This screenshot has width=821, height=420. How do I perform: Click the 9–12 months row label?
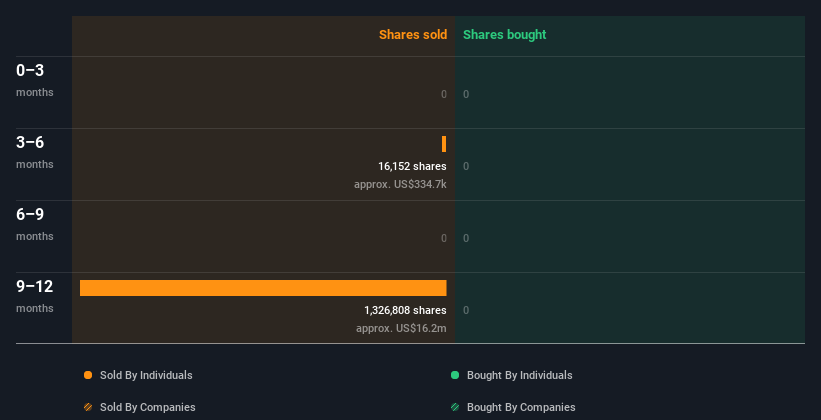point(35,295)
